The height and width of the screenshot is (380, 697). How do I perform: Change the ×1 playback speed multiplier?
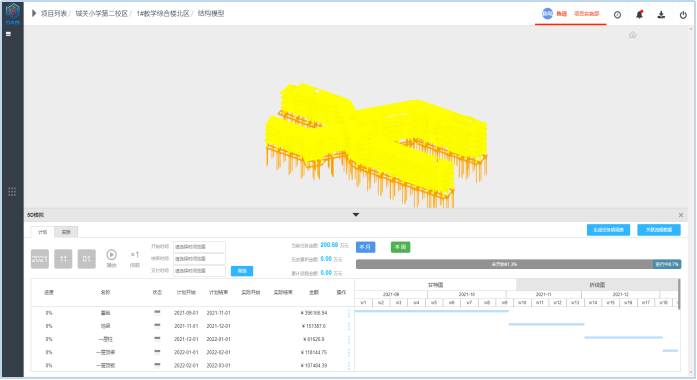click(x=135, y=255)
